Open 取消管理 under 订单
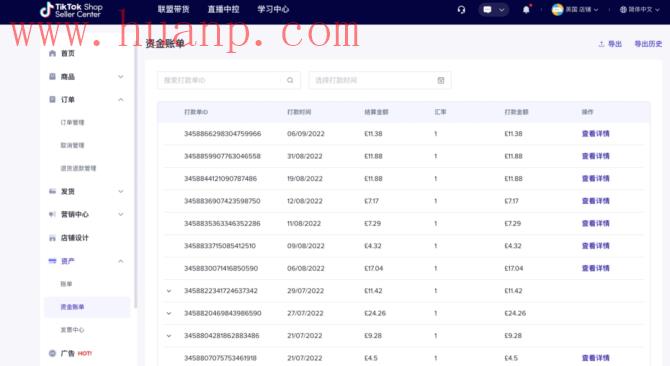The height and width of the screenshot is (366, 670). pos(72,145)
